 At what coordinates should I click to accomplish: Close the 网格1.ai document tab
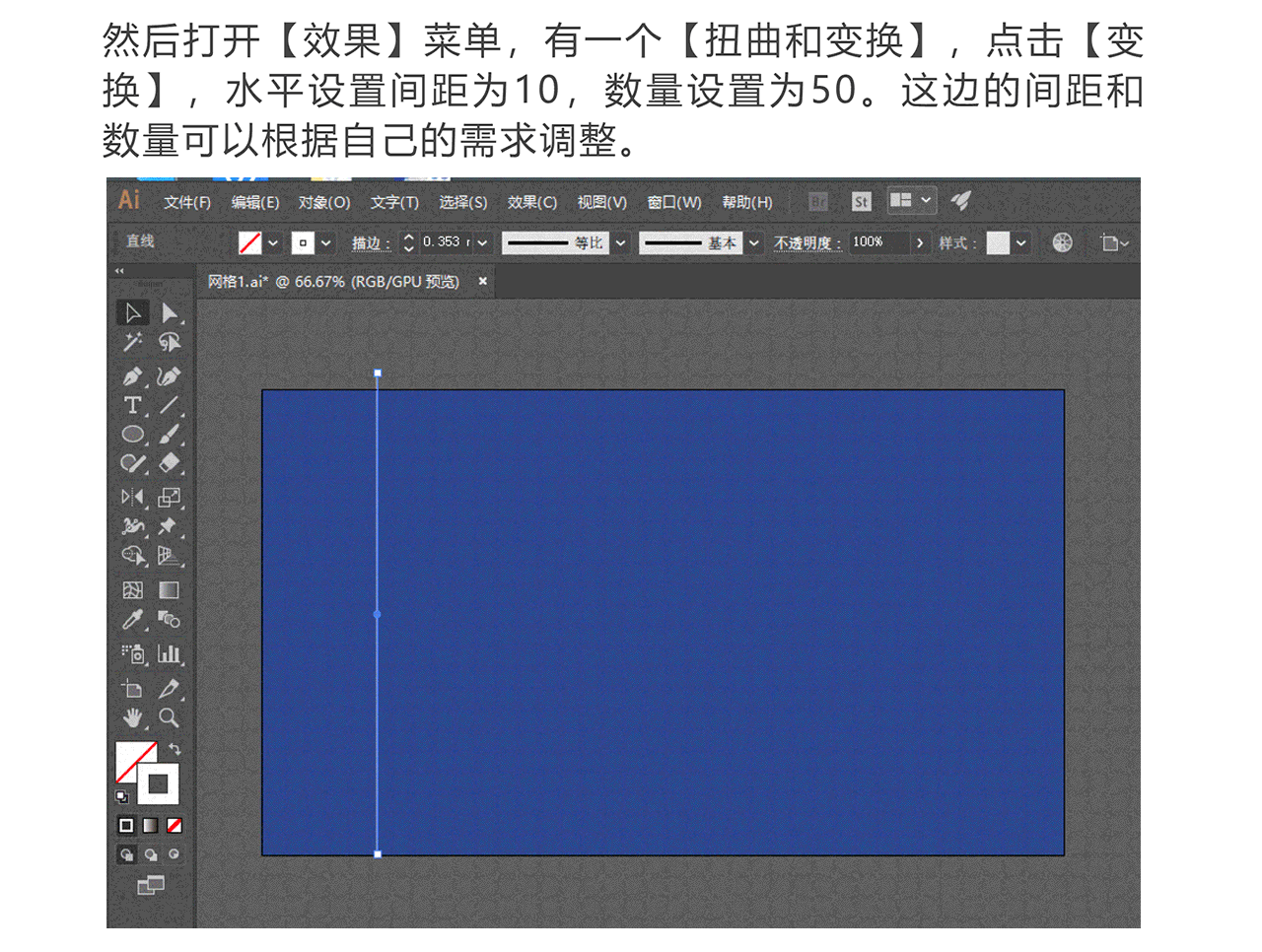483,281
